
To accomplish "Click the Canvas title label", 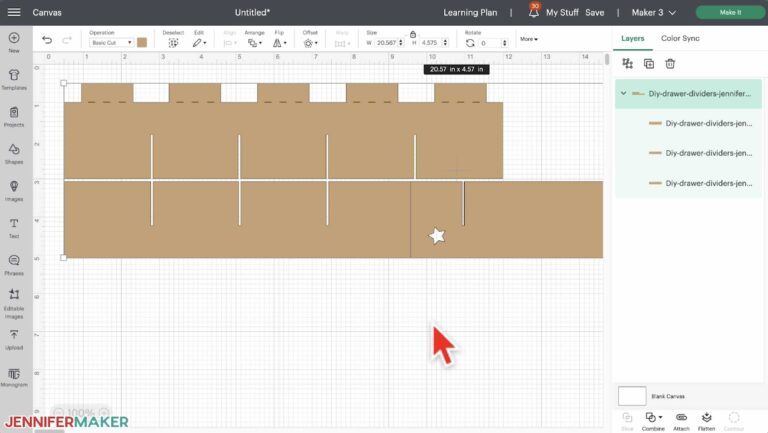I will pyautogui.click(x=47, y=12).
